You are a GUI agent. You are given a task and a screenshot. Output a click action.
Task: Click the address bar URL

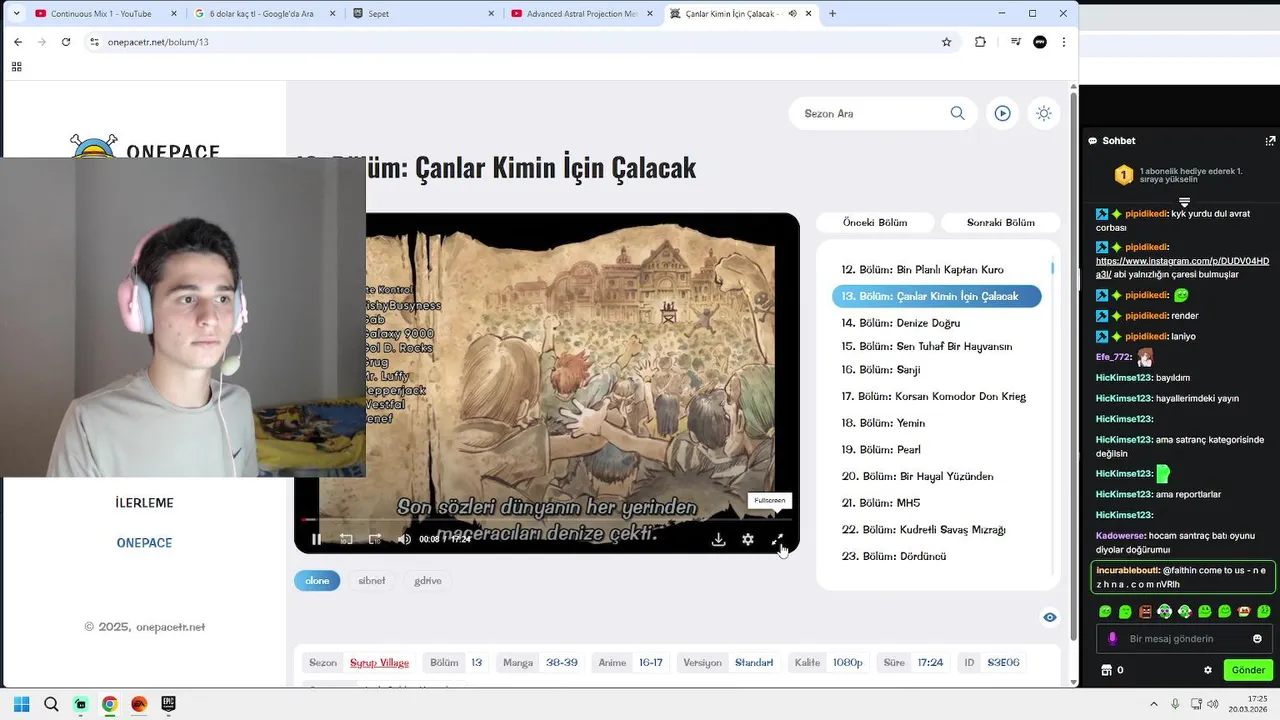tap(158, 42)
